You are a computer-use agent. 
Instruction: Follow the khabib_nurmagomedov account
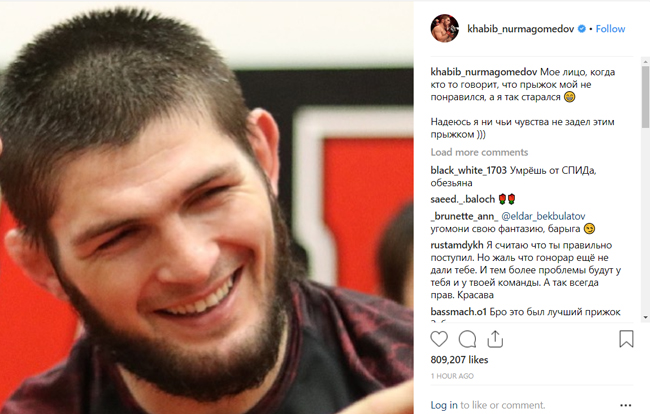tap(610, 29)
